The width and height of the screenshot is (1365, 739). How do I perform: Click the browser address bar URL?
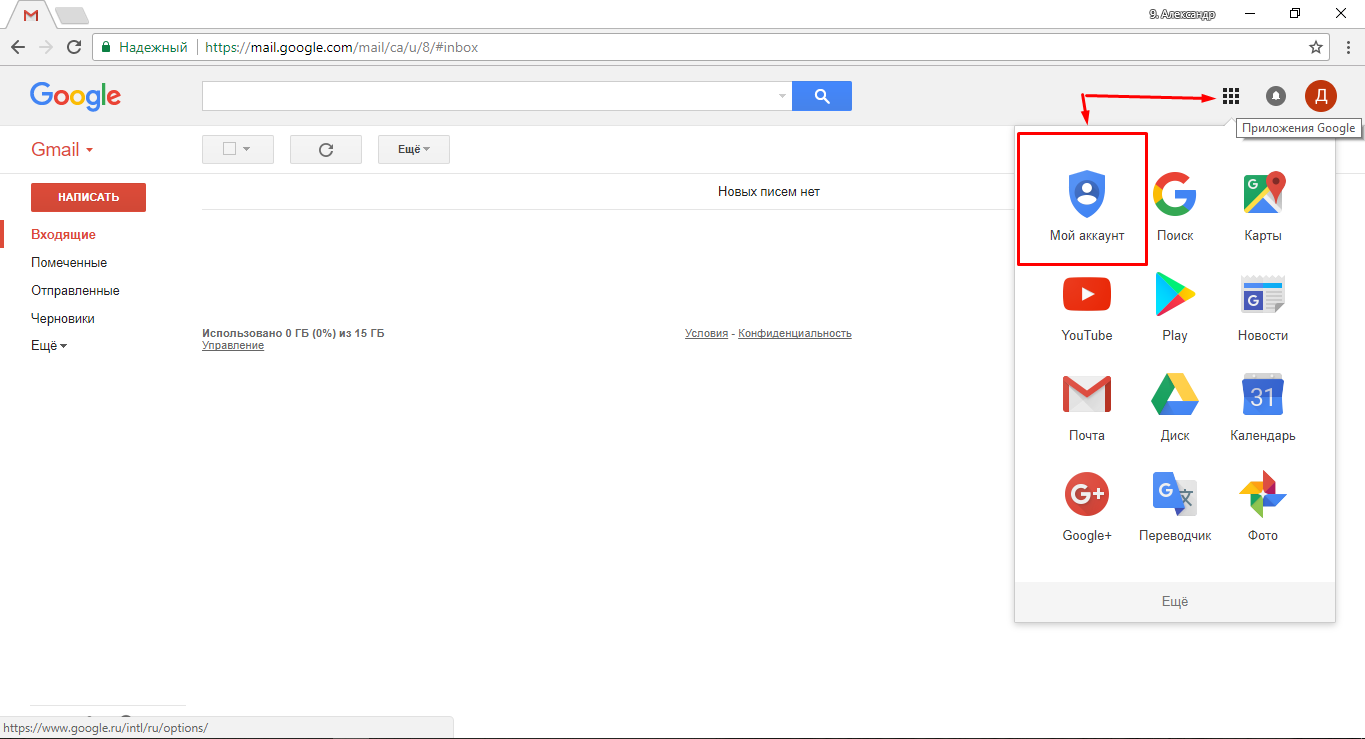pyautogui.click(x=341, y=47)
